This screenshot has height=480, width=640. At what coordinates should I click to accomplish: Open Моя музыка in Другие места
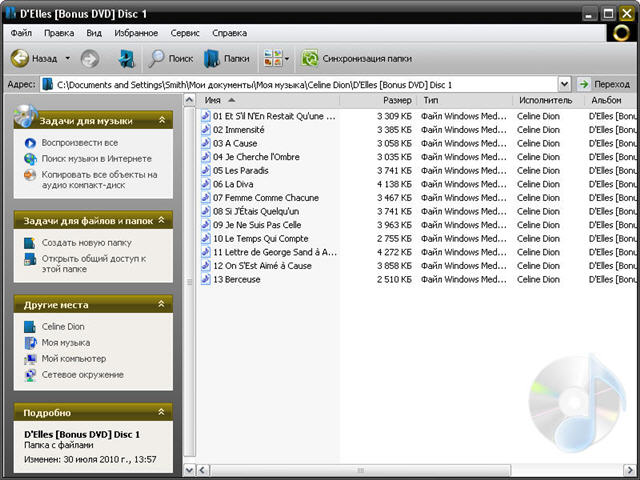[x=66, y=343]
